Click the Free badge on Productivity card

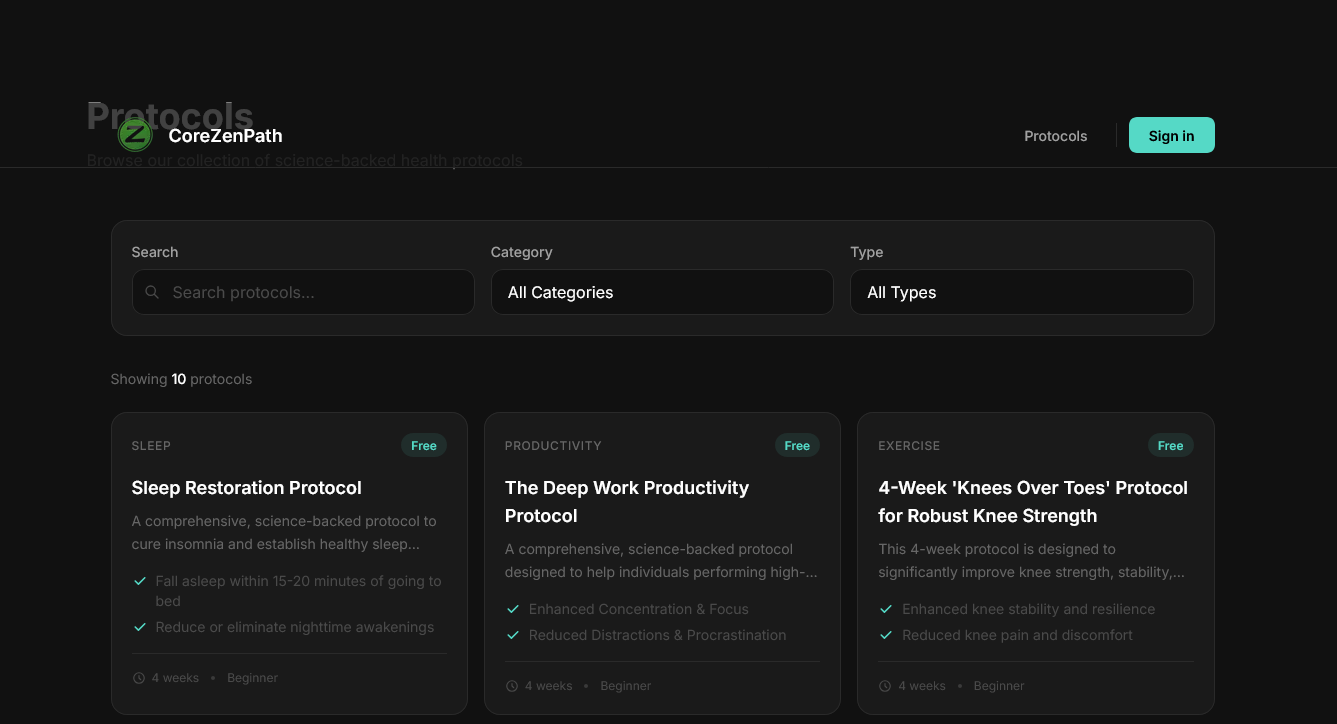point(797,445)
